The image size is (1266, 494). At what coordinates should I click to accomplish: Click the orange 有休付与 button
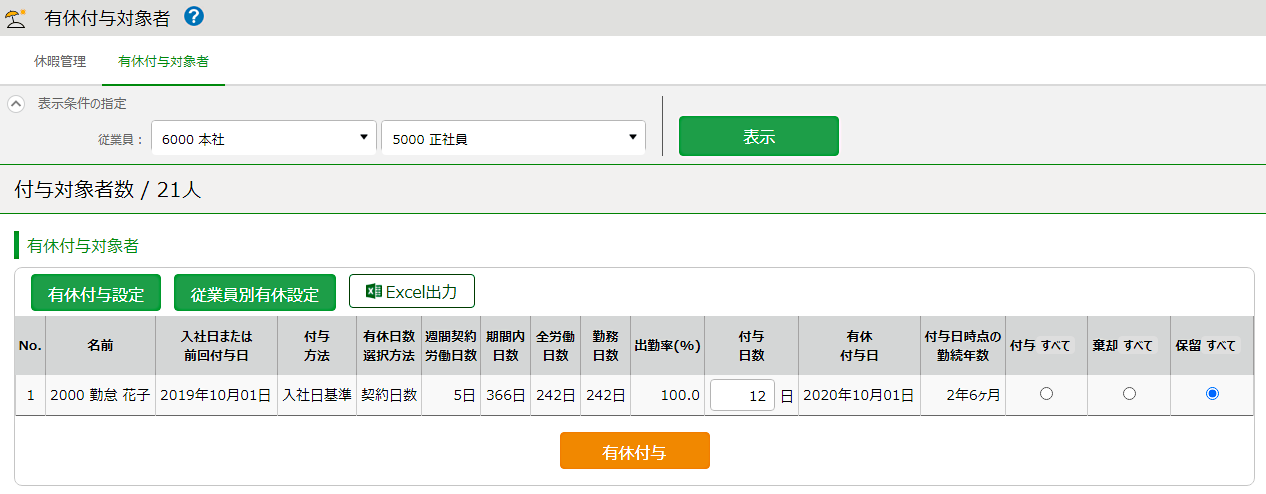point(635,451)
